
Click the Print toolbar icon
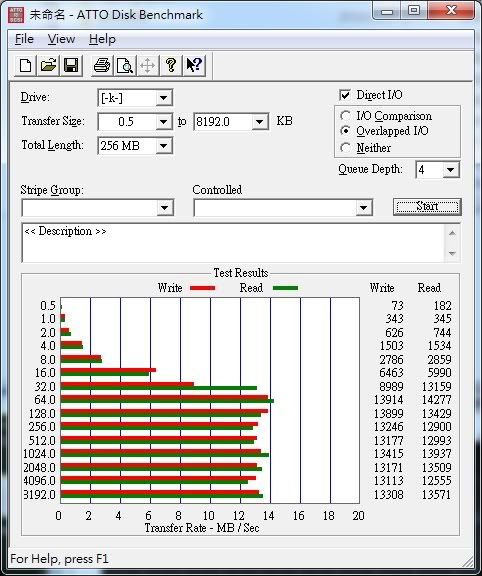tap(102, 66)
